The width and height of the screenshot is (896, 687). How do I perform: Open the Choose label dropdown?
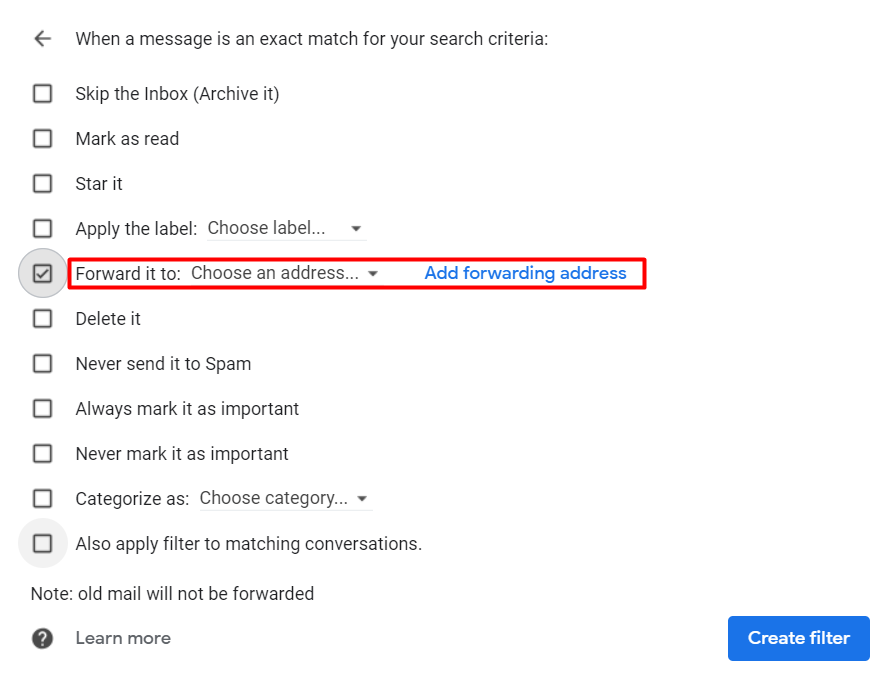coord(286,228)
